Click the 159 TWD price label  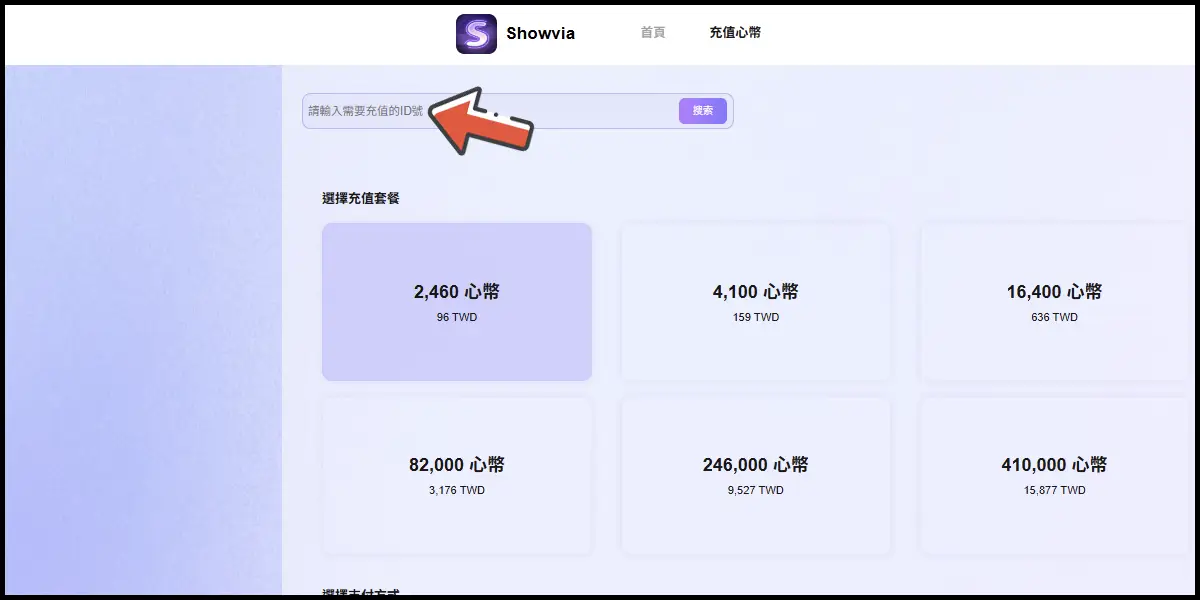[x=755, y=317]
